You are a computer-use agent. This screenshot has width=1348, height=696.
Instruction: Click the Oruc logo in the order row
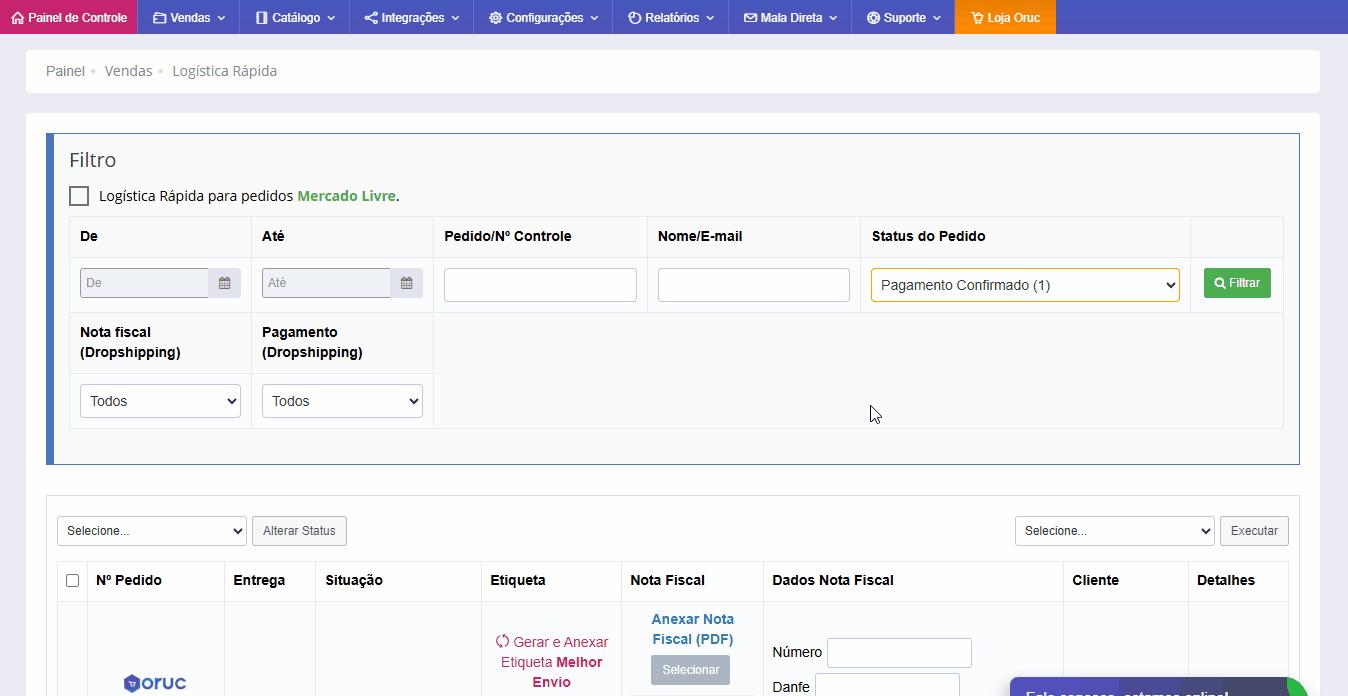coord(155,683)
